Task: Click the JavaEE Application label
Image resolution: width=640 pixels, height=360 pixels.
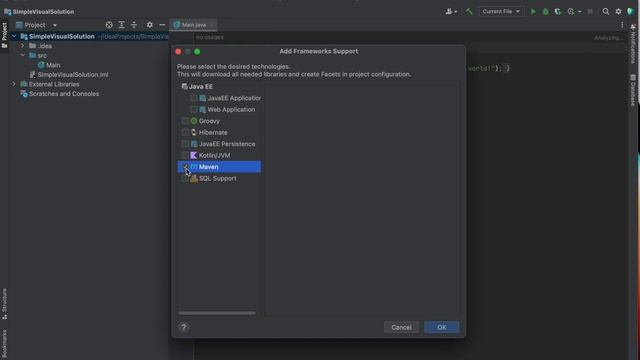Action: (x=234, y=98)
